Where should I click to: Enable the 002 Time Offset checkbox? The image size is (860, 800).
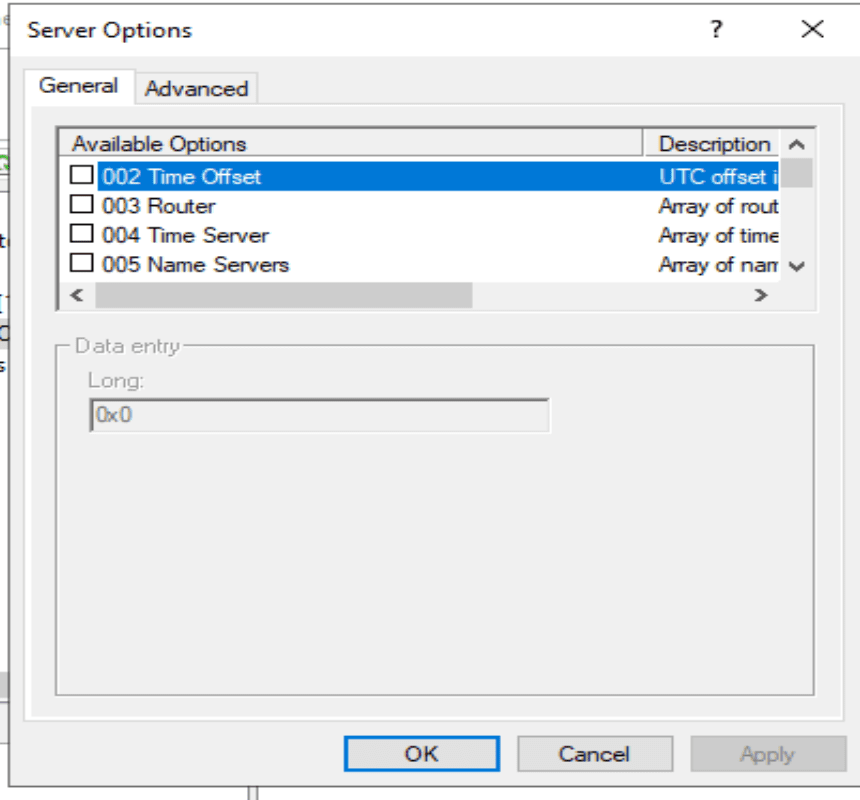82,176
